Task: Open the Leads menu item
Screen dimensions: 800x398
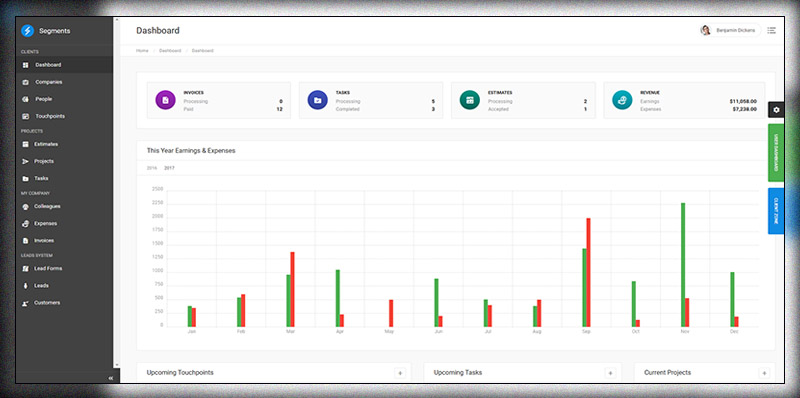Action: [64, 286]
